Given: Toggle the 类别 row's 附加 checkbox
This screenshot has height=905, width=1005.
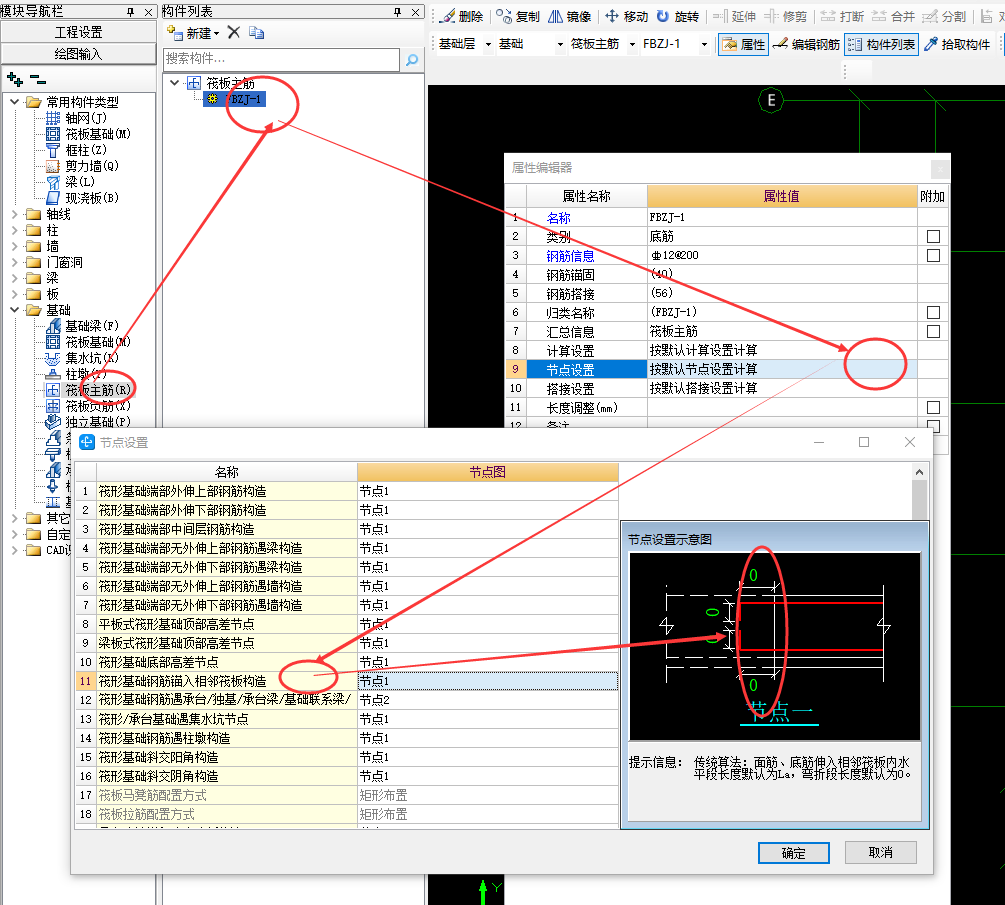Looking at the screenshot, I should (933, 237).
